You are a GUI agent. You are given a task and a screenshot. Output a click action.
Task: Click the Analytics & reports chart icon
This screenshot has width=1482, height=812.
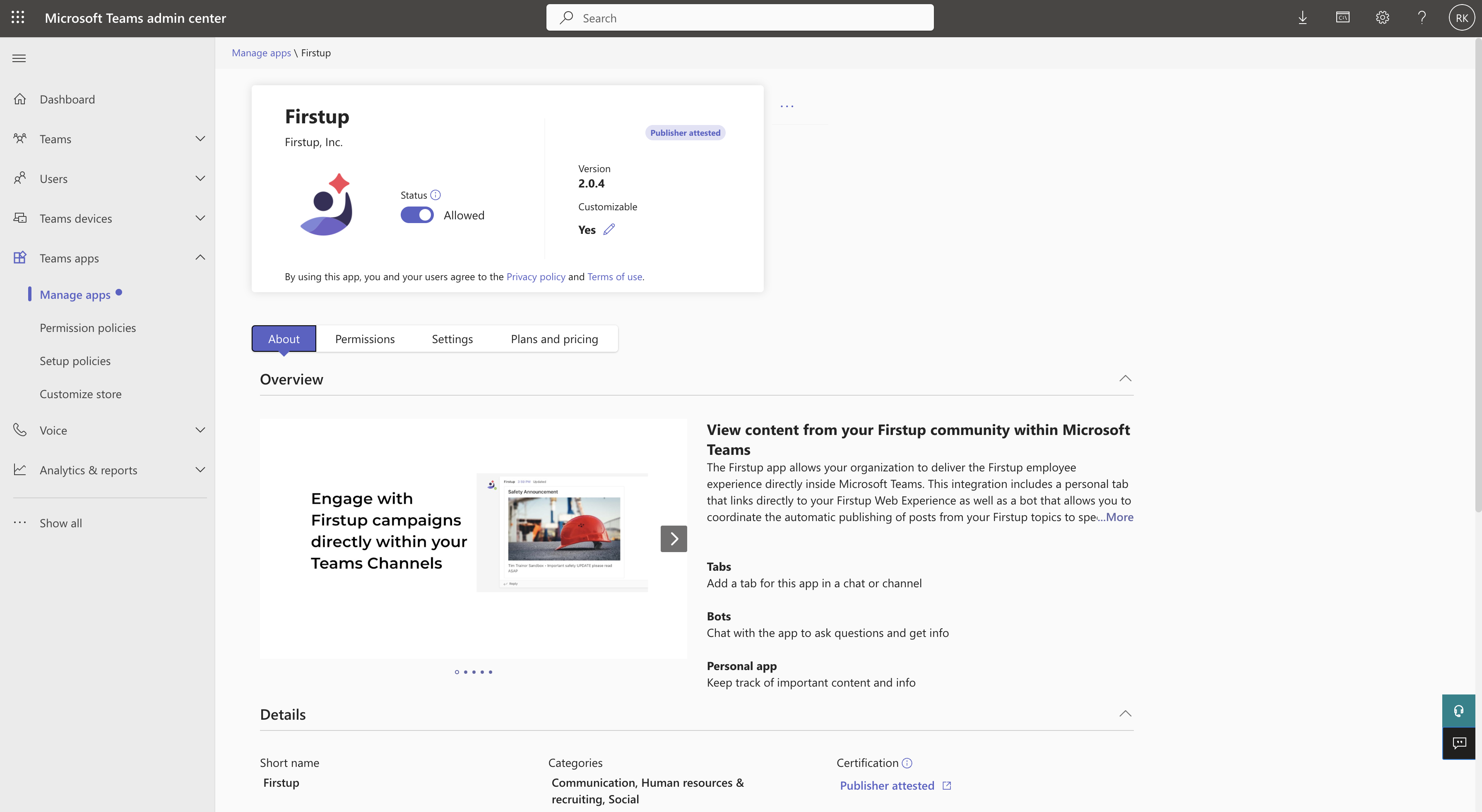tap(20, 470)
